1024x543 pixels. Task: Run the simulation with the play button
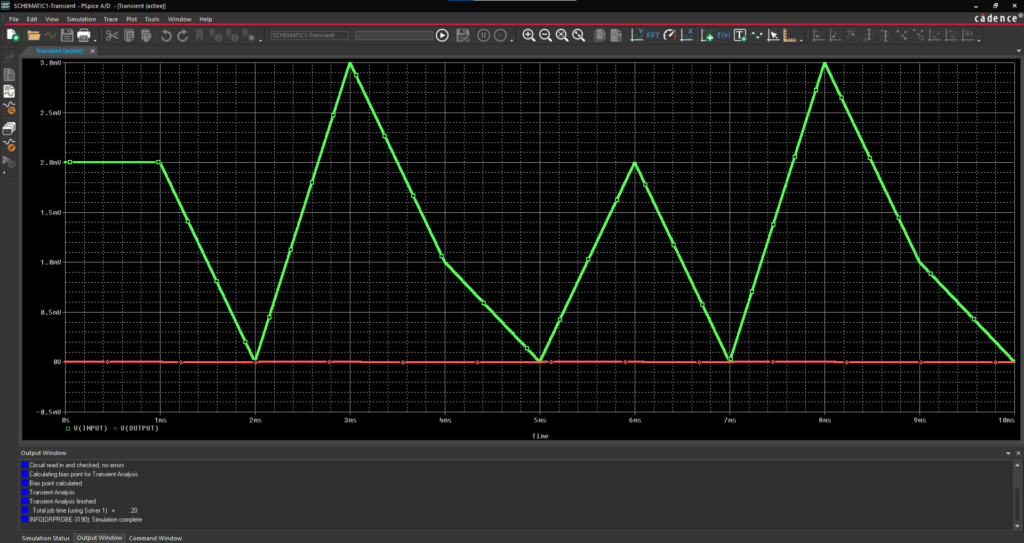tap(442, 35)
